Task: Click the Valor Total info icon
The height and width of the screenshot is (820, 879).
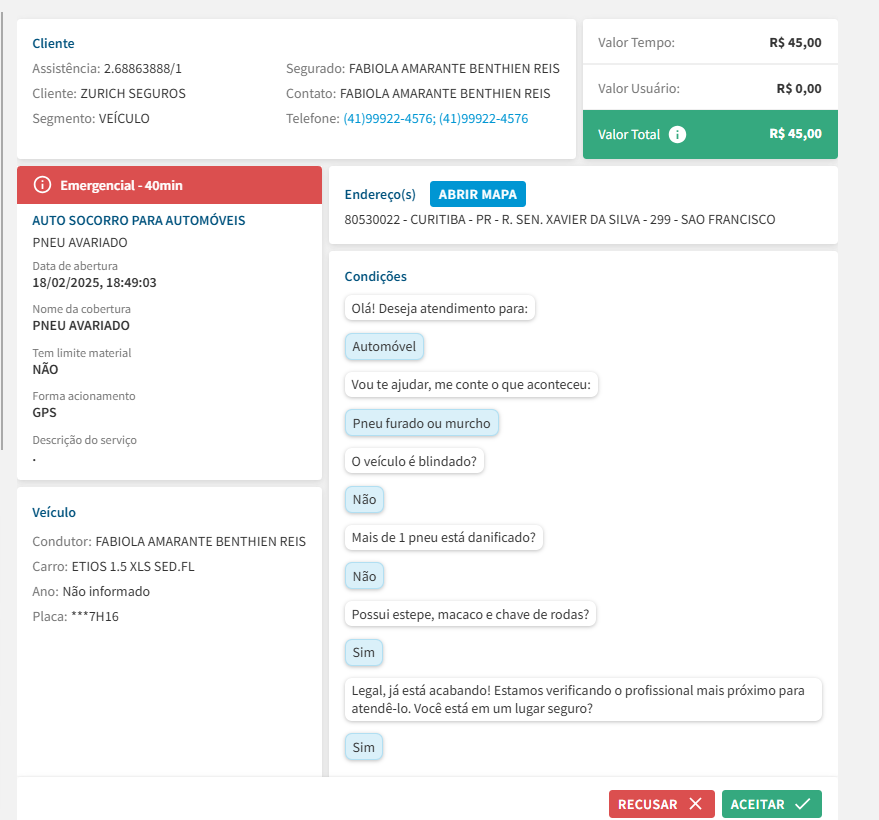Action: click(677, 134)
